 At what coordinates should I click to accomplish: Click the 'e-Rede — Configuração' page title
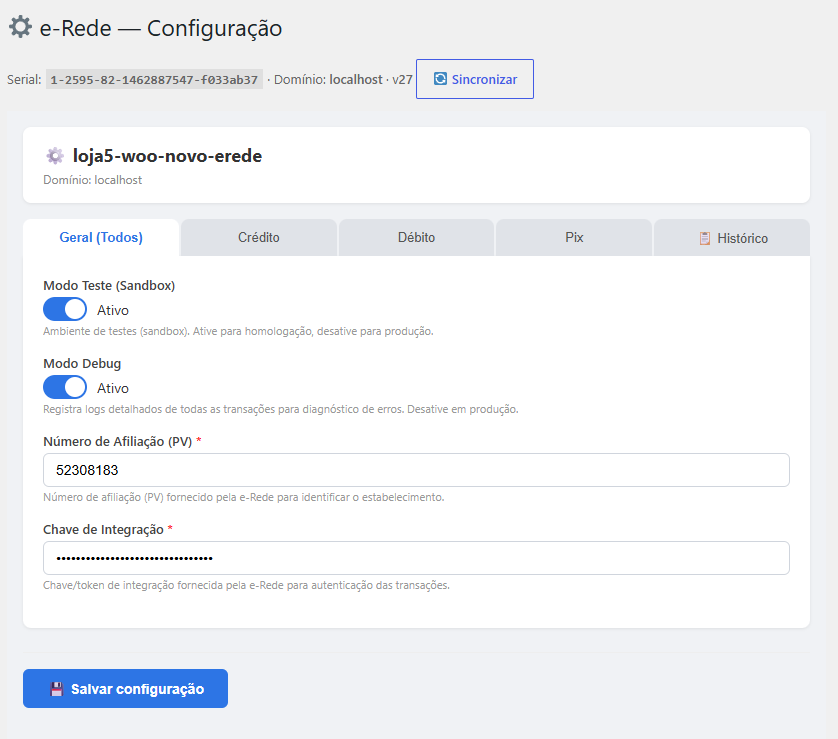[161, 28]
